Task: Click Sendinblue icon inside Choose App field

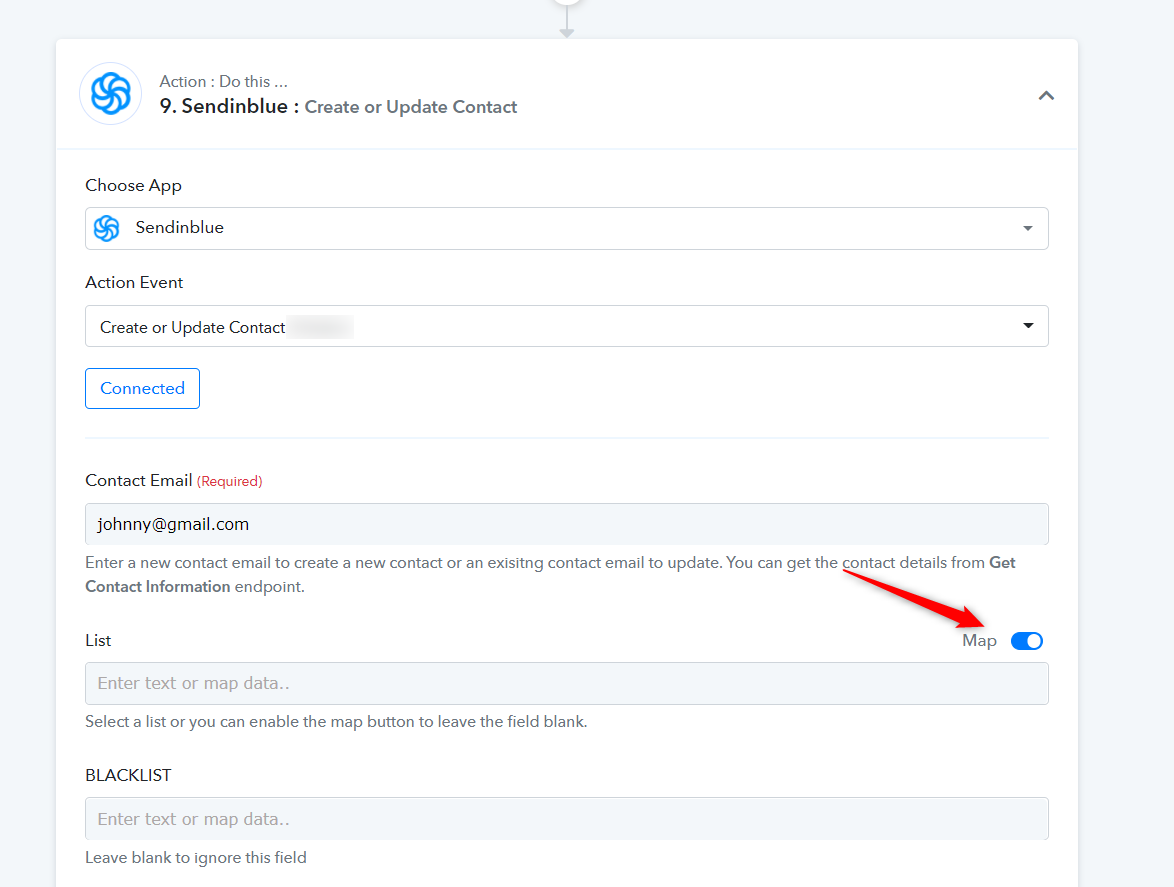Action: click(107, 228)
